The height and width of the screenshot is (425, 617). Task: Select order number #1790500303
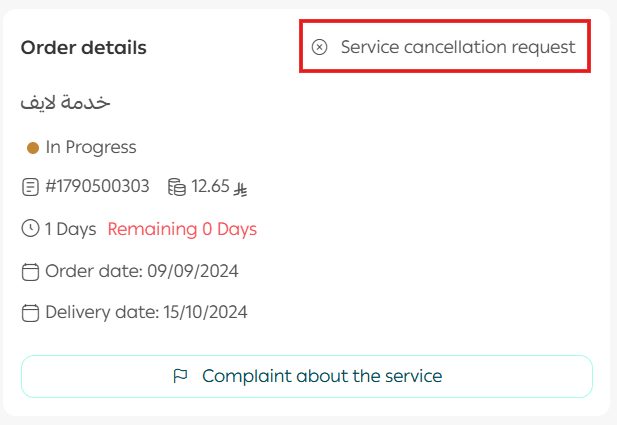97,186
